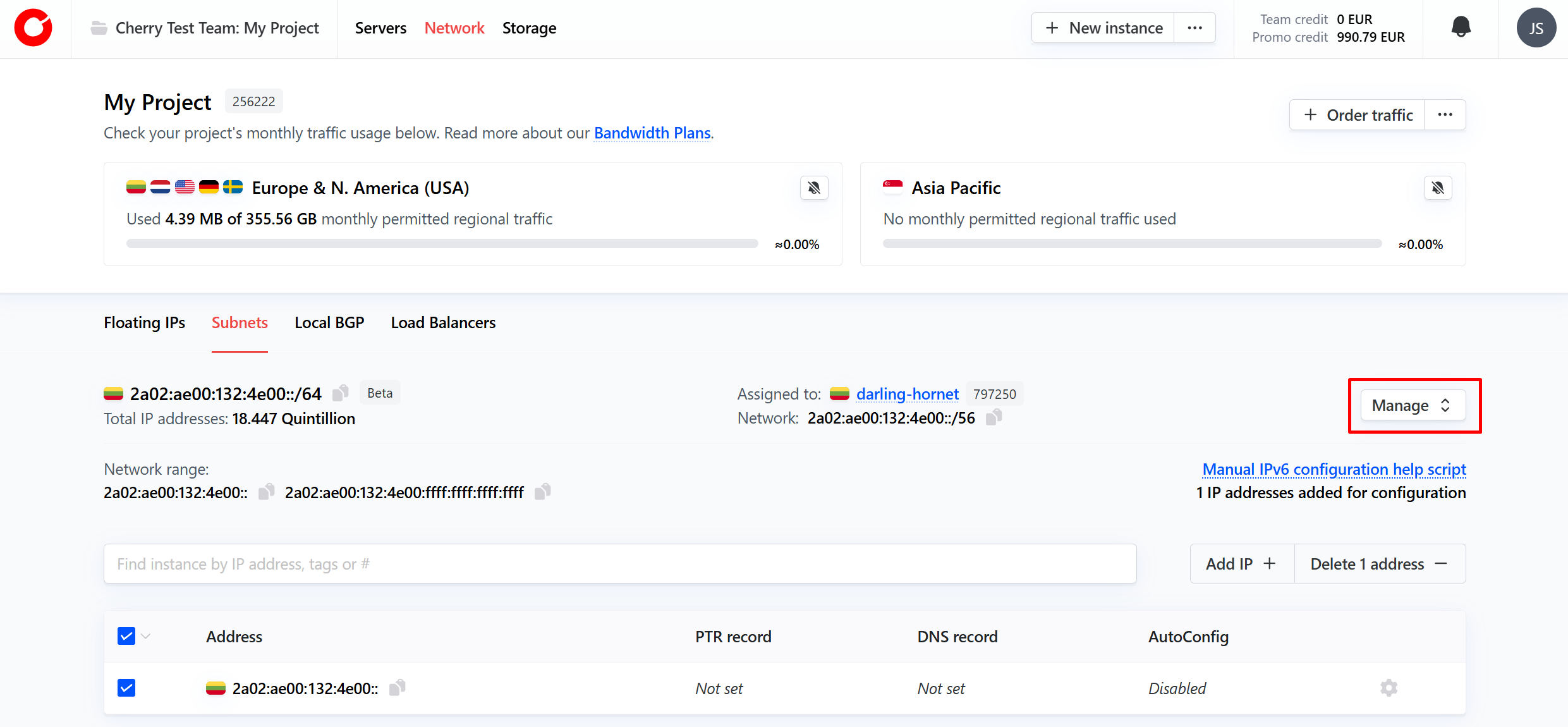
Task: Open more options next to Order traffic
Action: 1445,114
